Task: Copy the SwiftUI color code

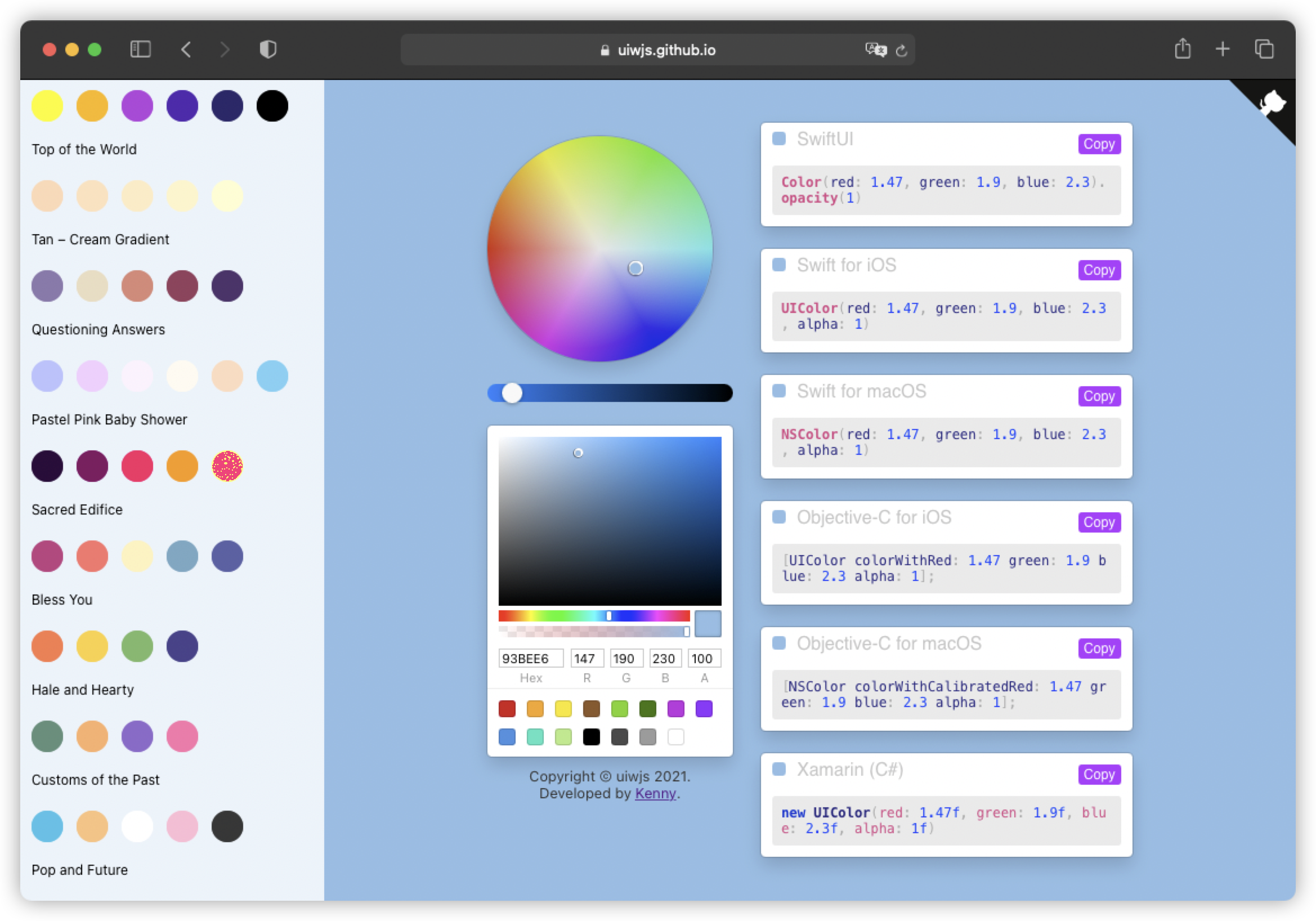Action: [1099, 145]
